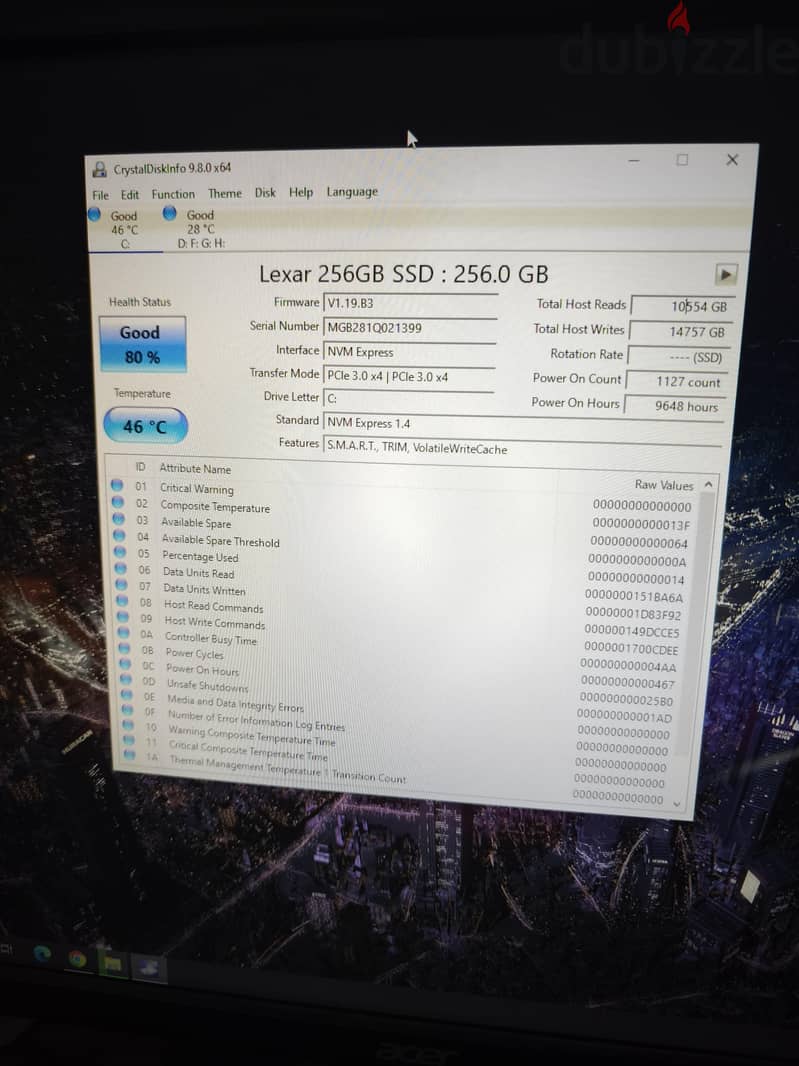Click the status dot for Unsafe Shutdowns

(126, 679)
